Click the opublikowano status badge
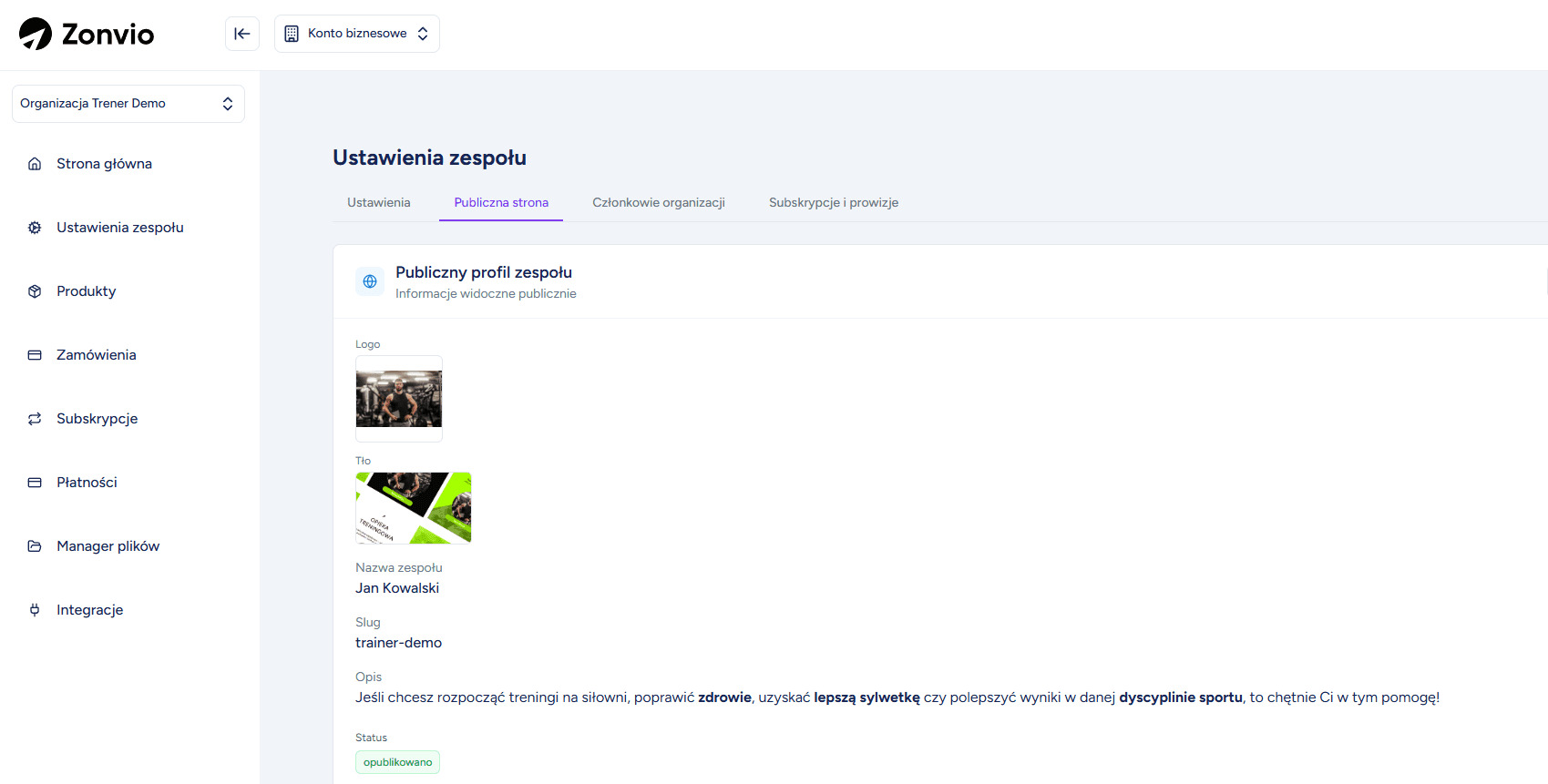The height and width of the screenshot is (784, 1548). tap(397, 762)
